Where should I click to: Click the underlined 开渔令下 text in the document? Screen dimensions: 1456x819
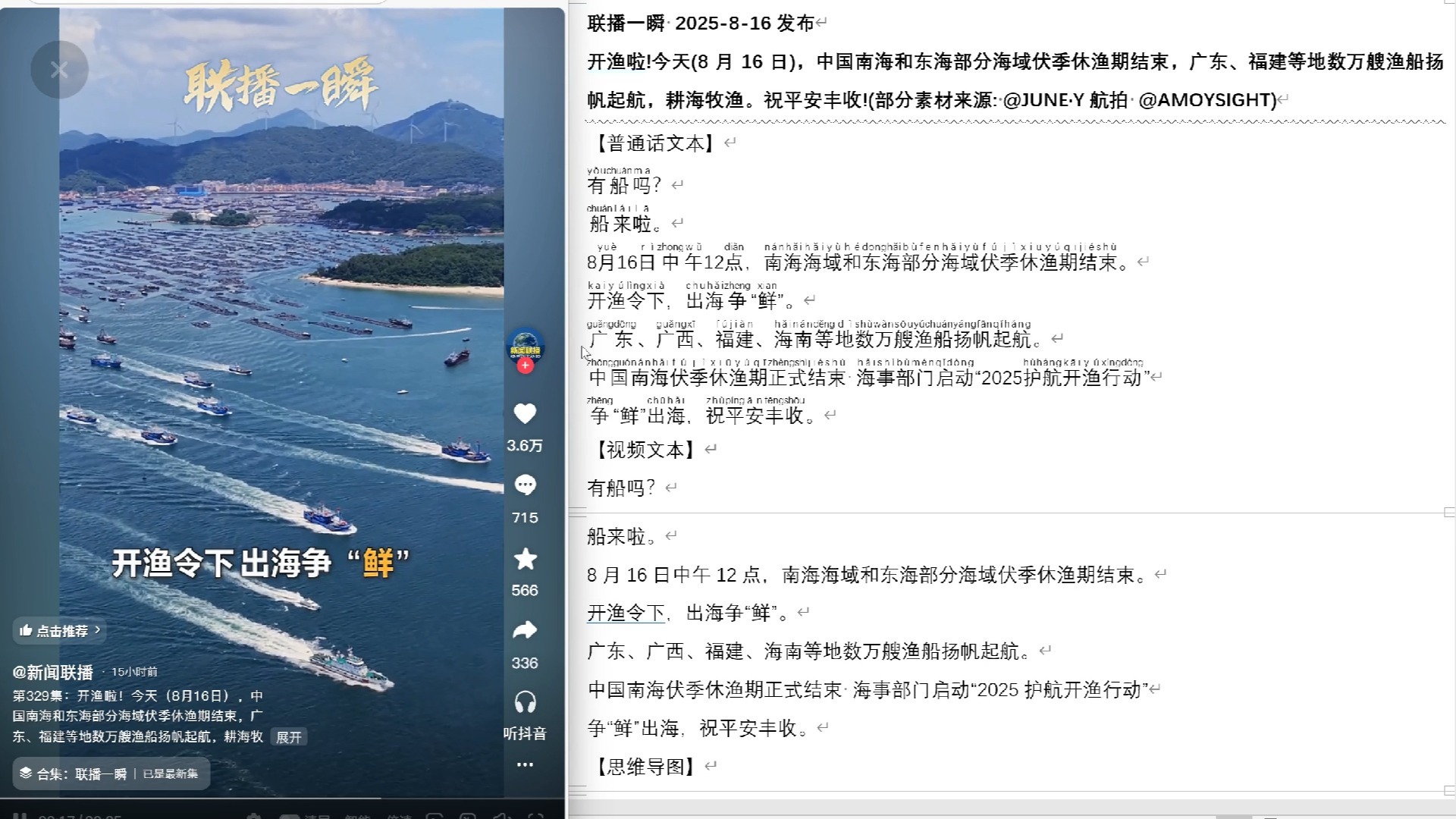pyautogui.click(x=626, y=613)
